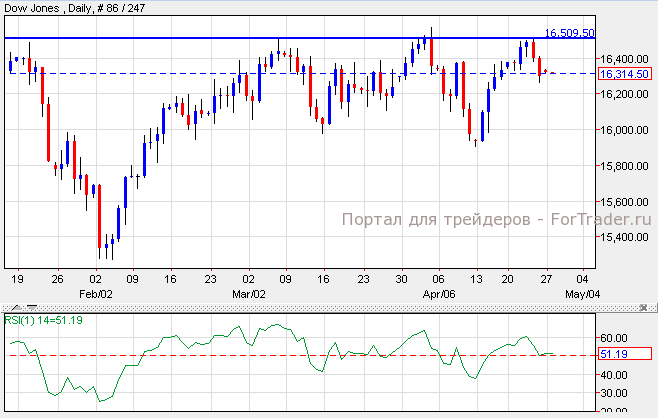Screen dimensions: 658x418
Task: Click the 'Feb/02' month label on the date axis
Action: 96,294
